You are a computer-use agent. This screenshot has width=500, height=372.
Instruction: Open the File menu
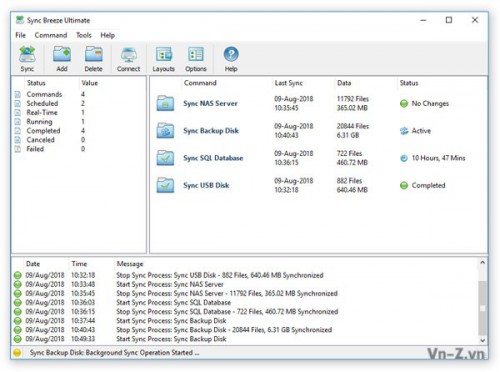pos(20,35)
